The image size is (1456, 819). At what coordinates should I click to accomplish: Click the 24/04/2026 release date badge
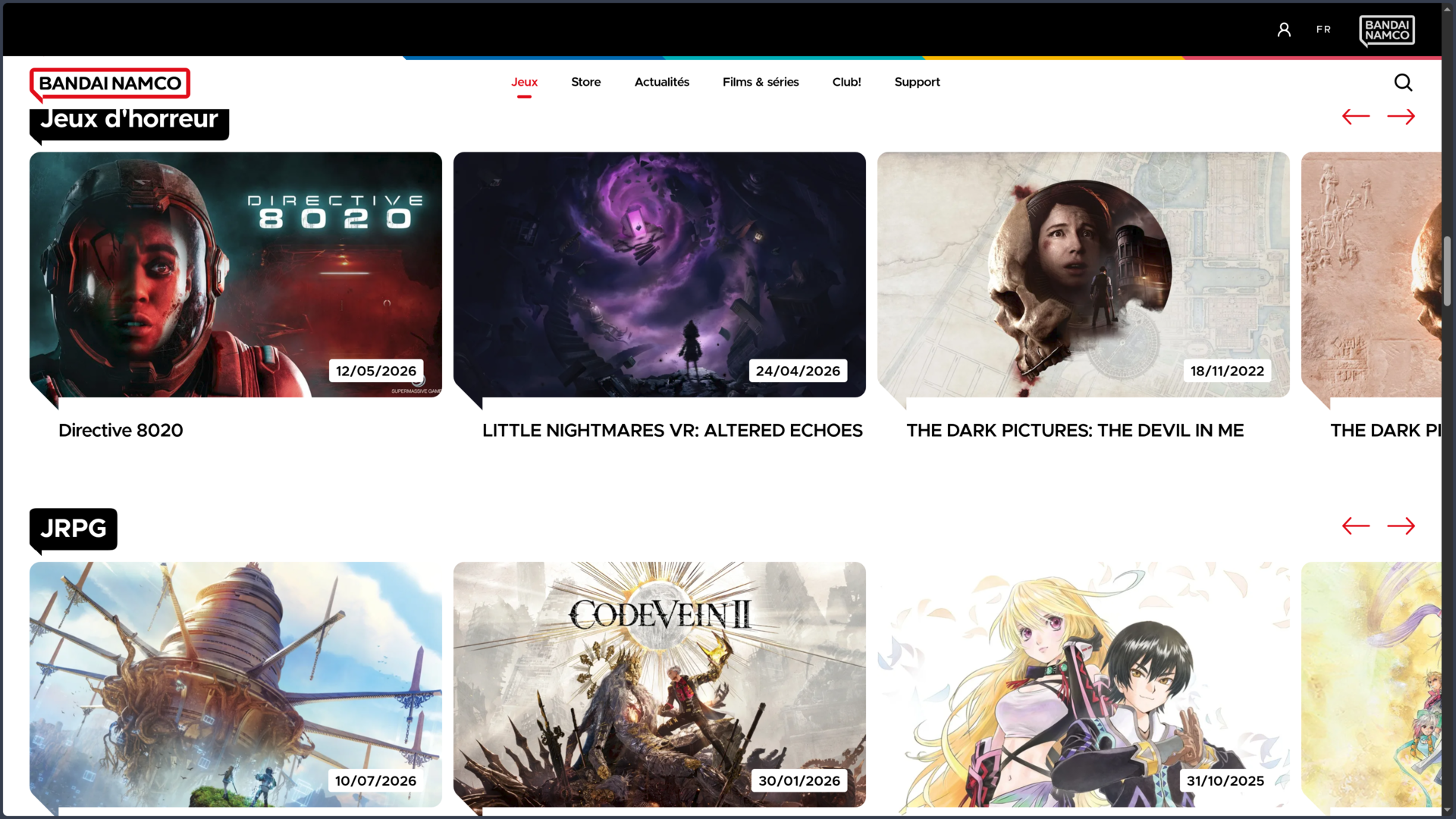tap(798, 371)
